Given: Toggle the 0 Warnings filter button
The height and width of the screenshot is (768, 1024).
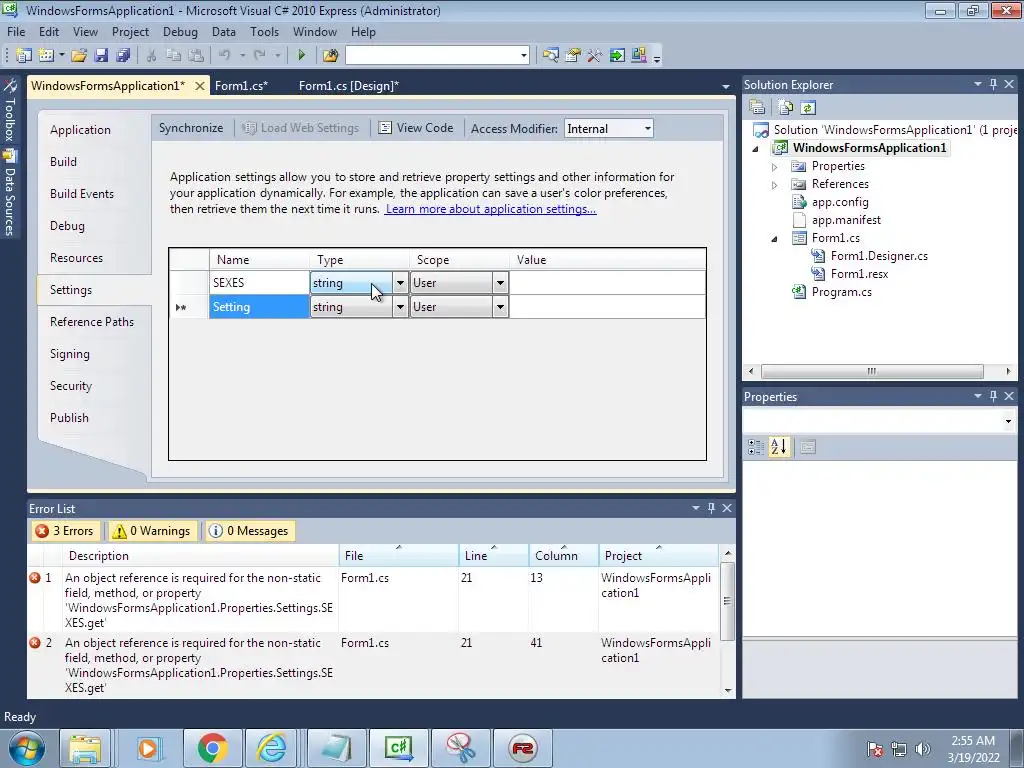Looking at the screenshot, I should pyautogui.click(x=152, y=531).
